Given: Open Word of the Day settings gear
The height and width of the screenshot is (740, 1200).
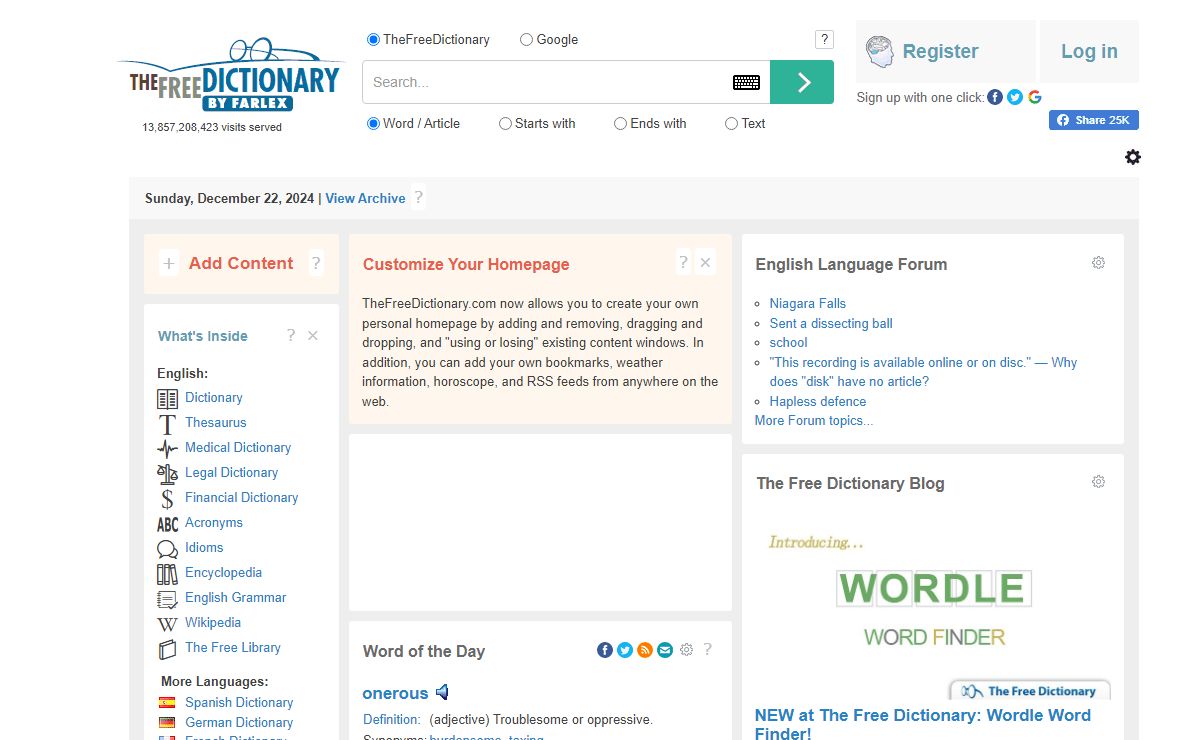Looking at the screenshot, I should point(686,650).
